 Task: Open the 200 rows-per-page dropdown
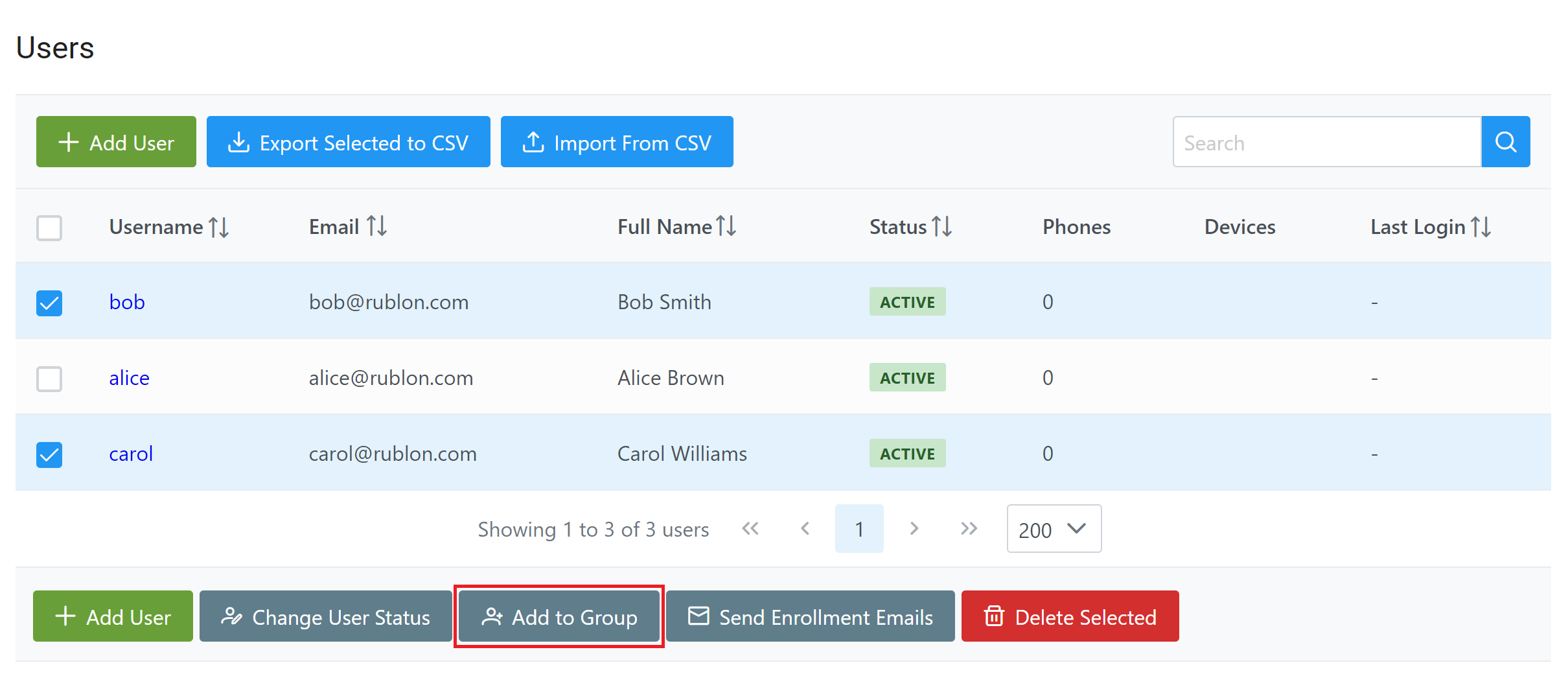coord(1054,529)
